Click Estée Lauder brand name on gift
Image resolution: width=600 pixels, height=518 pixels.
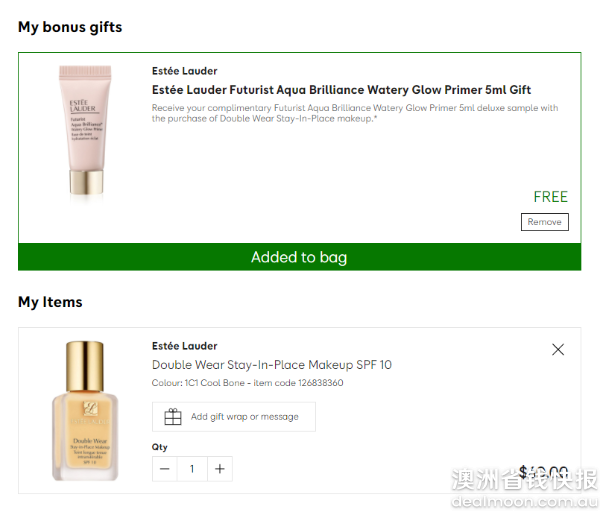[184, 71]
